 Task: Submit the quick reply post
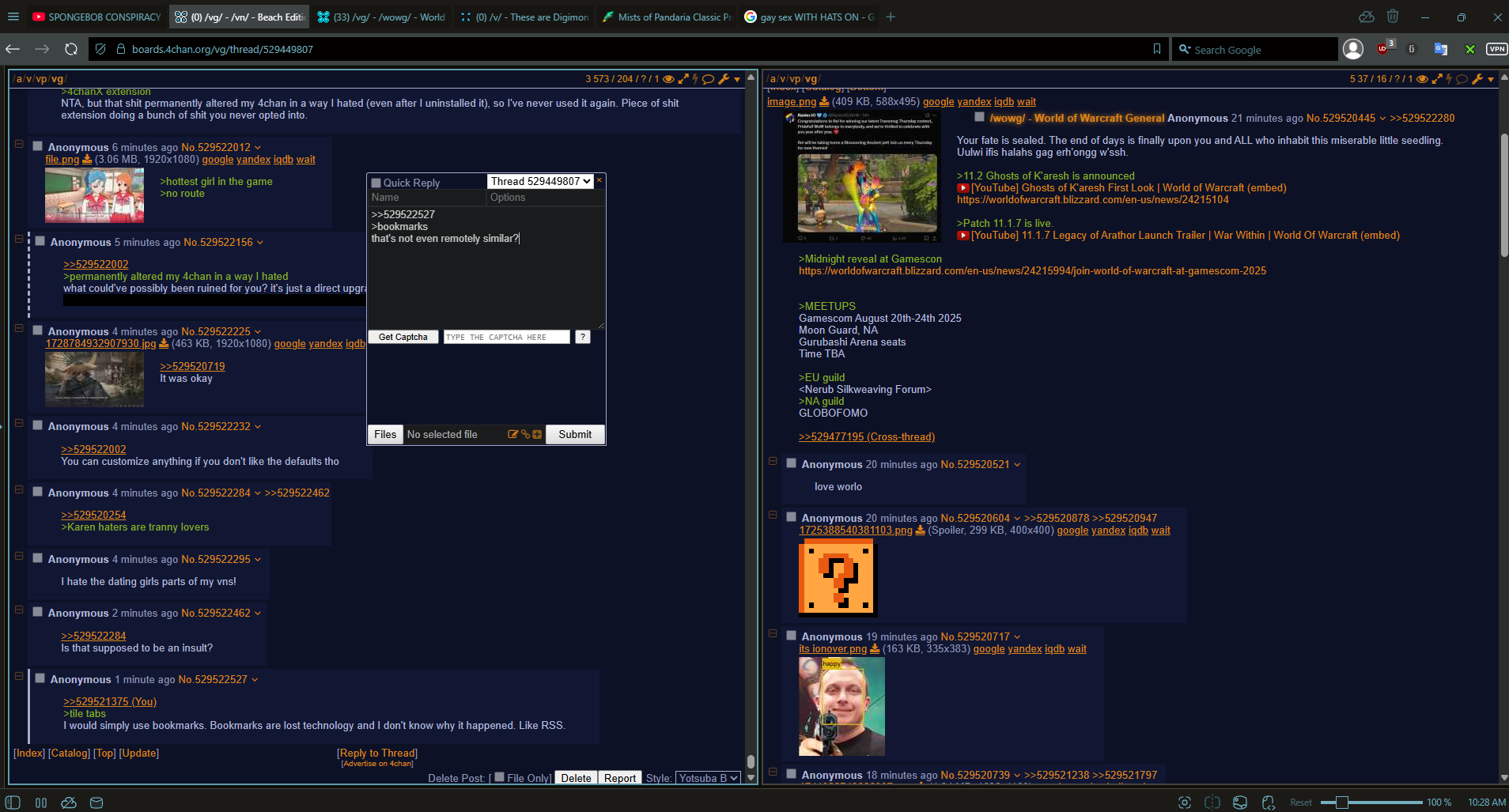[575, 434]
